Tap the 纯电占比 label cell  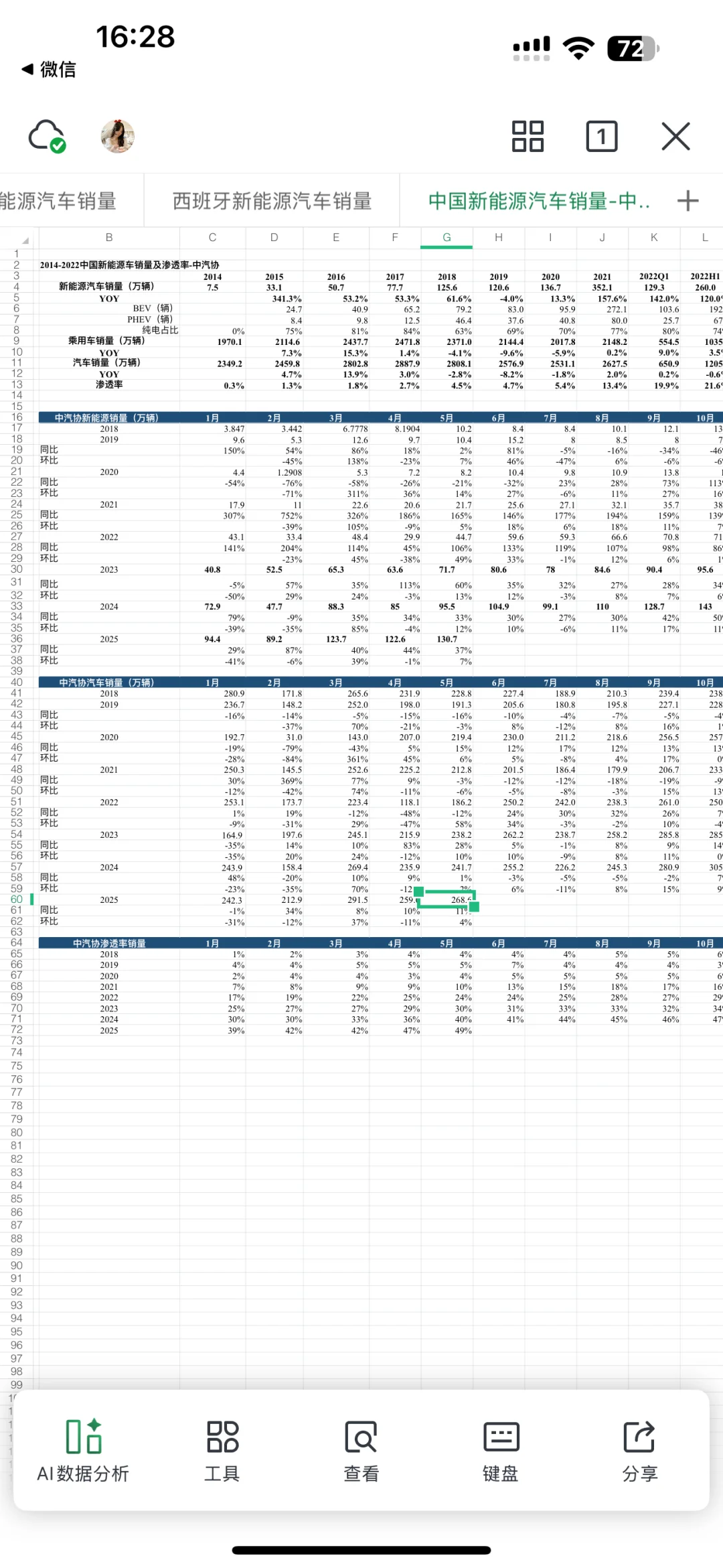coord(160,330)
